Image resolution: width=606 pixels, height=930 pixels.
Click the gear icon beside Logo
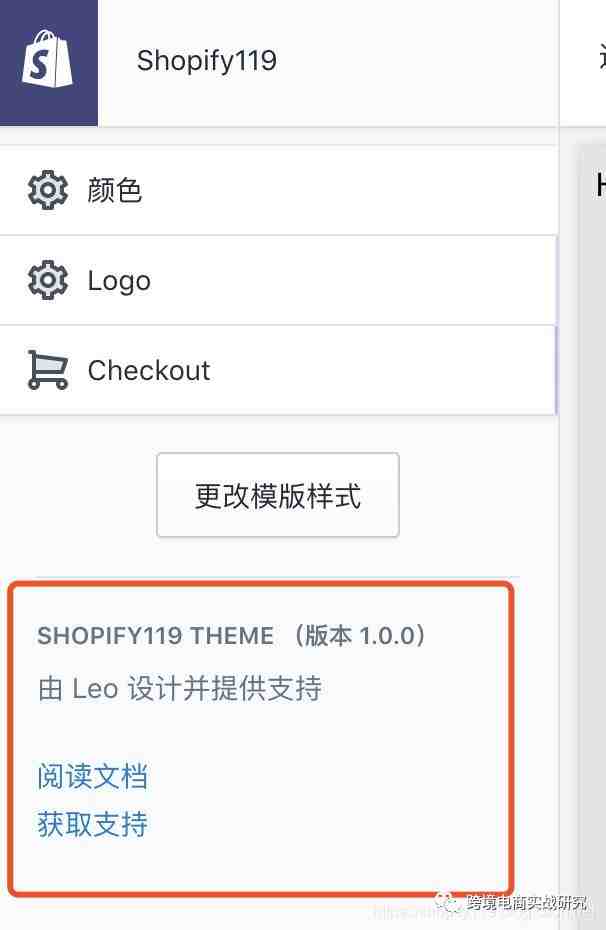pos(47,280)
